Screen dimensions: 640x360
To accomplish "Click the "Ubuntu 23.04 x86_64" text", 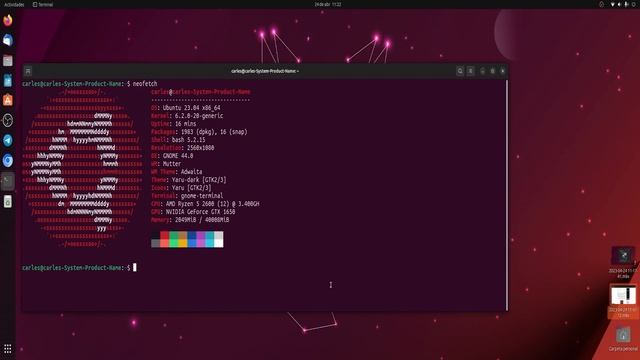I will pyautogui.click(x=191, y=108).
